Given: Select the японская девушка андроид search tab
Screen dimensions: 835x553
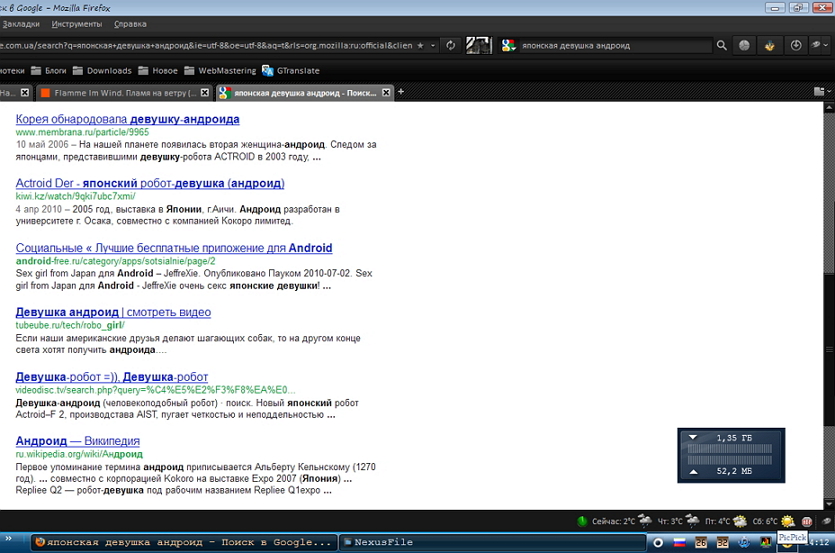Looking at the screenshot, I should [305, 93].
